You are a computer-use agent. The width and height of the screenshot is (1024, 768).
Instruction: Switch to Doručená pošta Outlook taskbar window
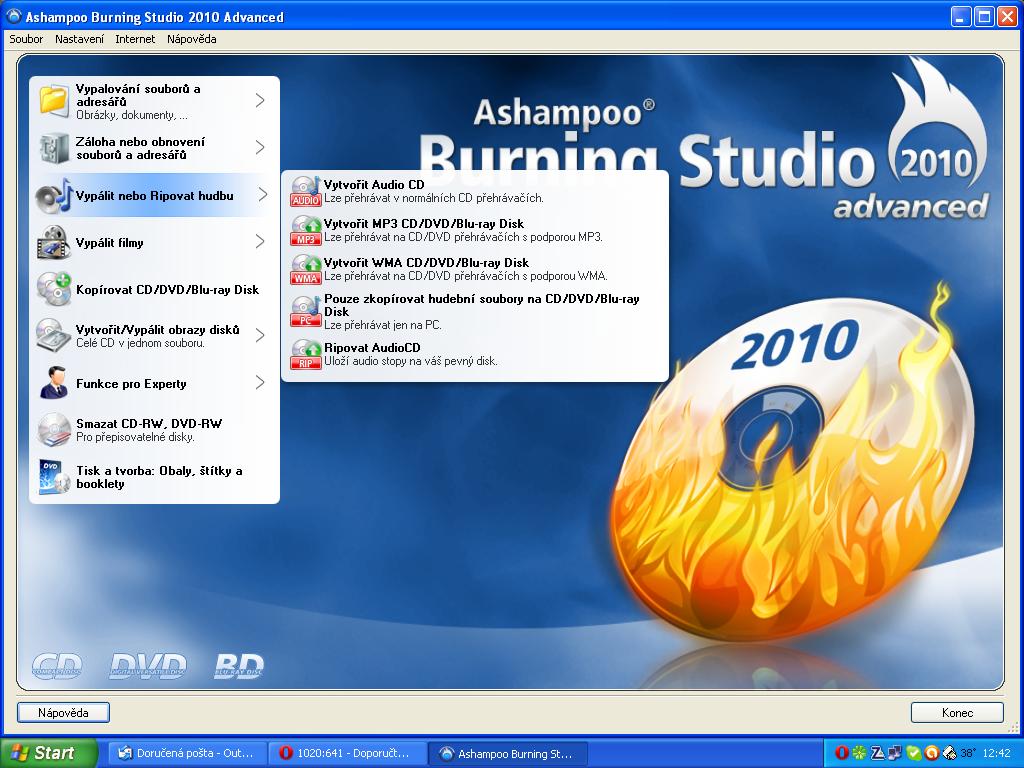tap(188, 753)
